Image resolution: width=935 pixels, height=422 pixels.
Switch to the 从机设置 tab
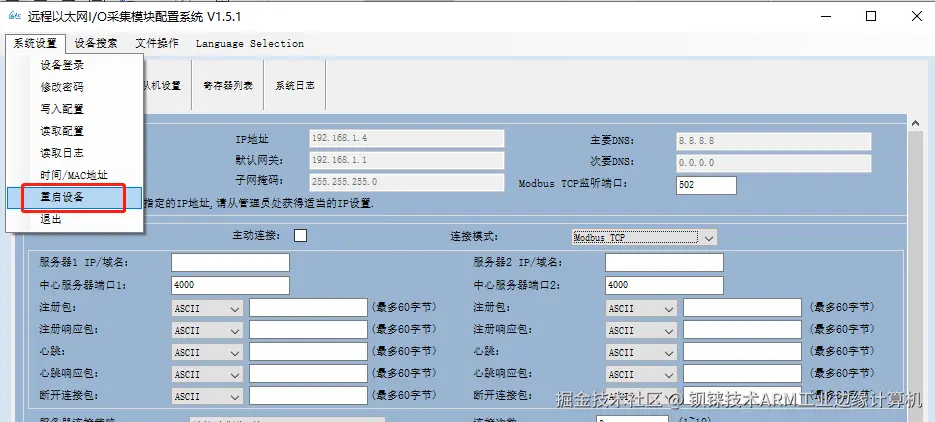coord(162,85)
